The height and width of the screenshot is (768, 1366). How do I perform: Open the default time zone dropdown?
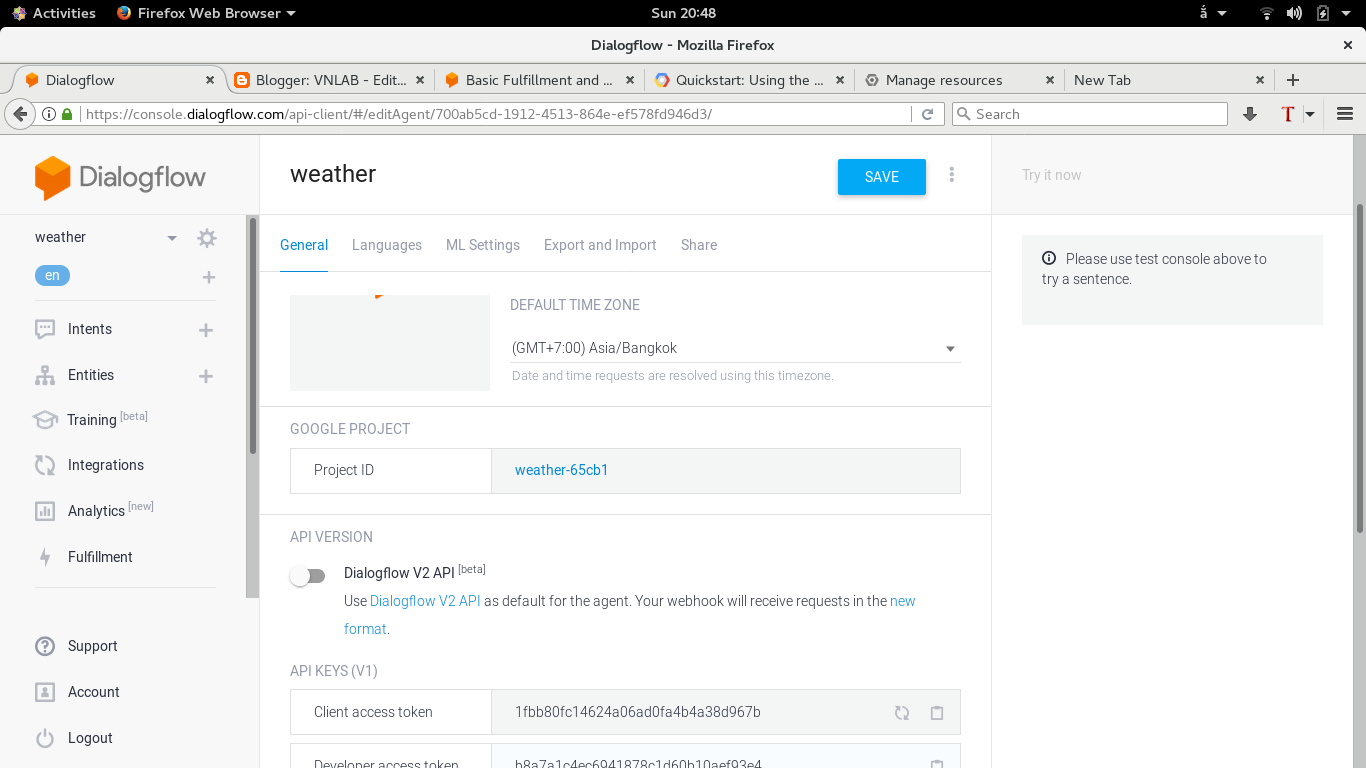(x=735, y=348)
